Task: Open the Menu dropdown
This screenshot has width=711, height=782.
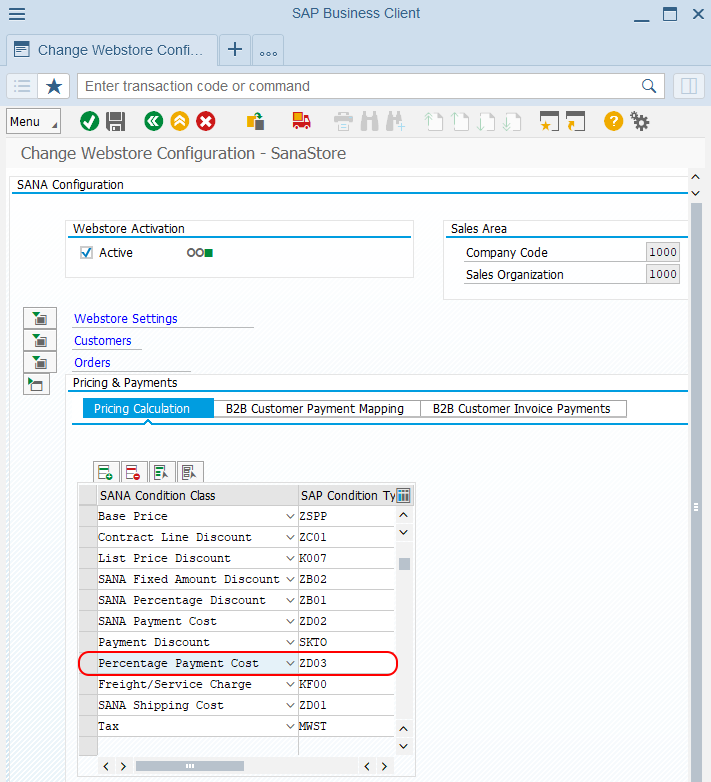Action: tap(33, 121)
